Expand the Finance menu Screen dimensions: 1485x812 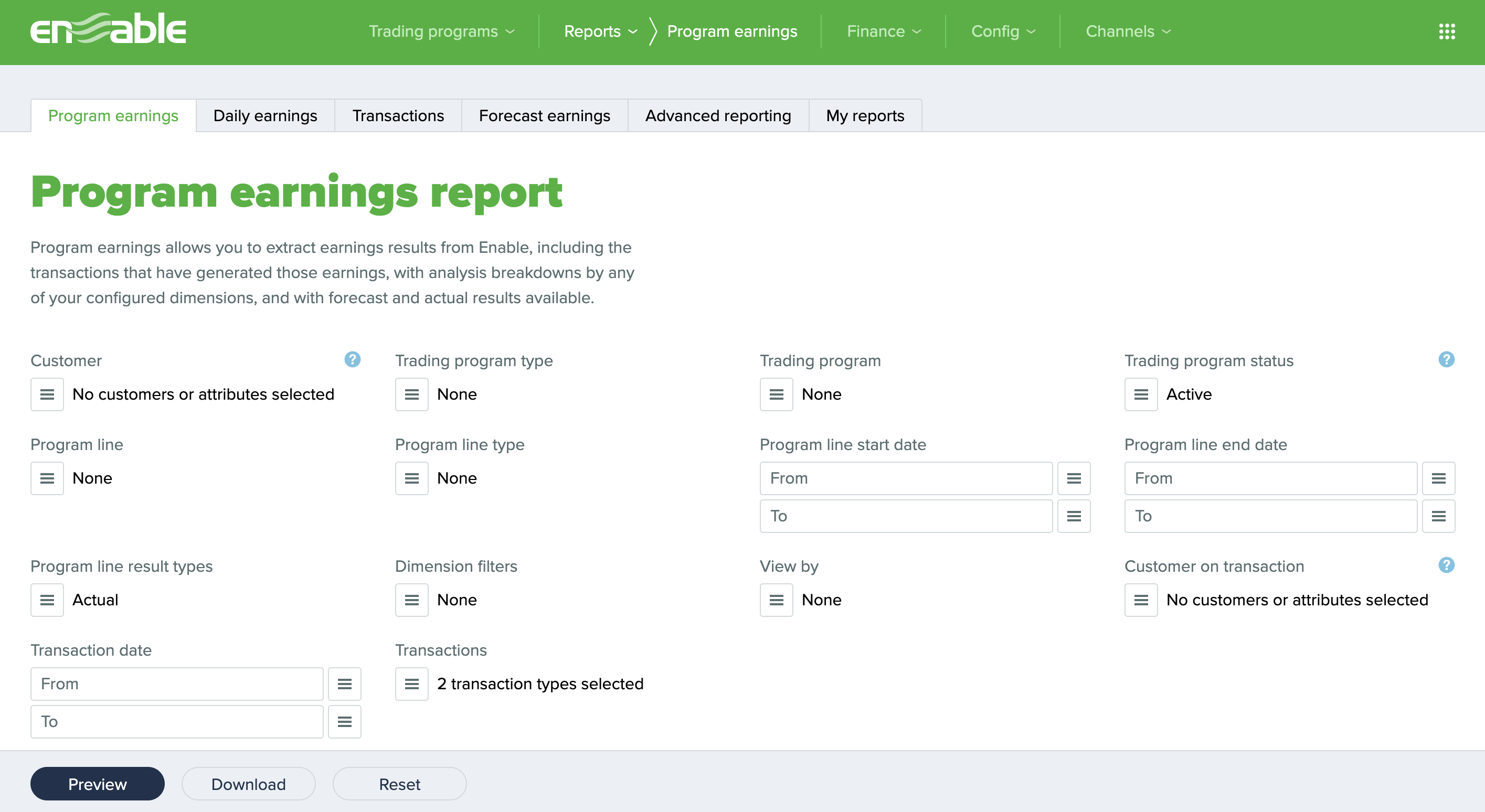pos(884,31)
